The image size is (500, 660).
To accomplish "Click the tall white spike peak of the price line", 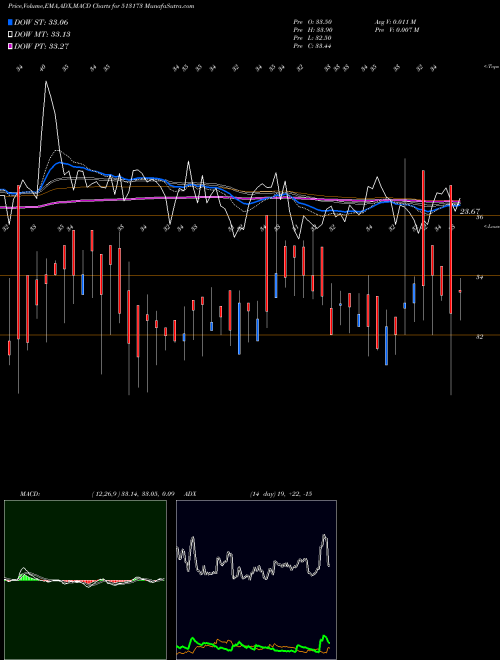I will (x=46, y=82).
